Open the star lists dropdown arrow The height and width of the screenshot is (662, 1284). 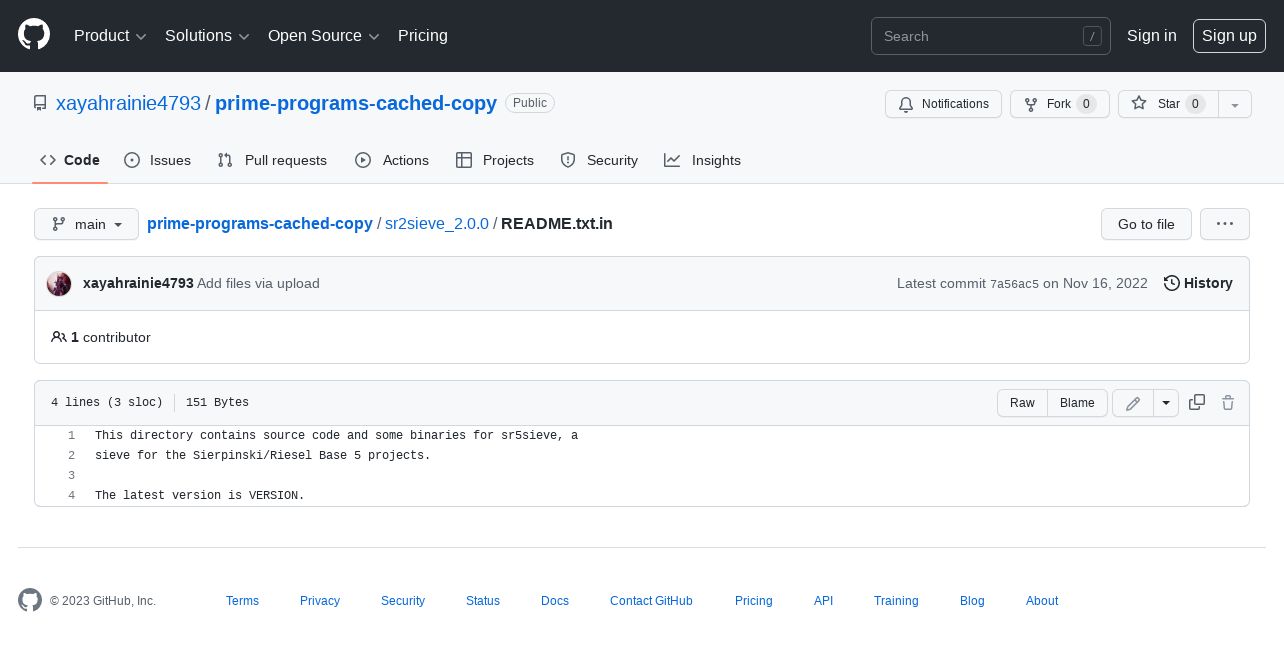1235,104
